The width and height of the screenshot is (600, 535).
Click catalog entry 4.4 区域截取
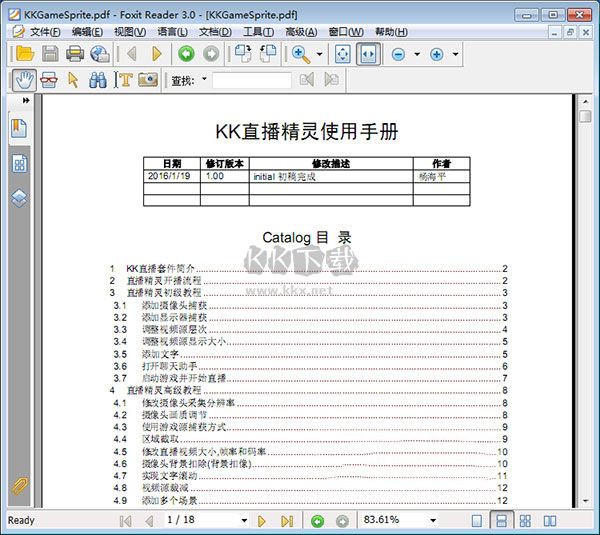pyautogui.click(x=310, y=439)
